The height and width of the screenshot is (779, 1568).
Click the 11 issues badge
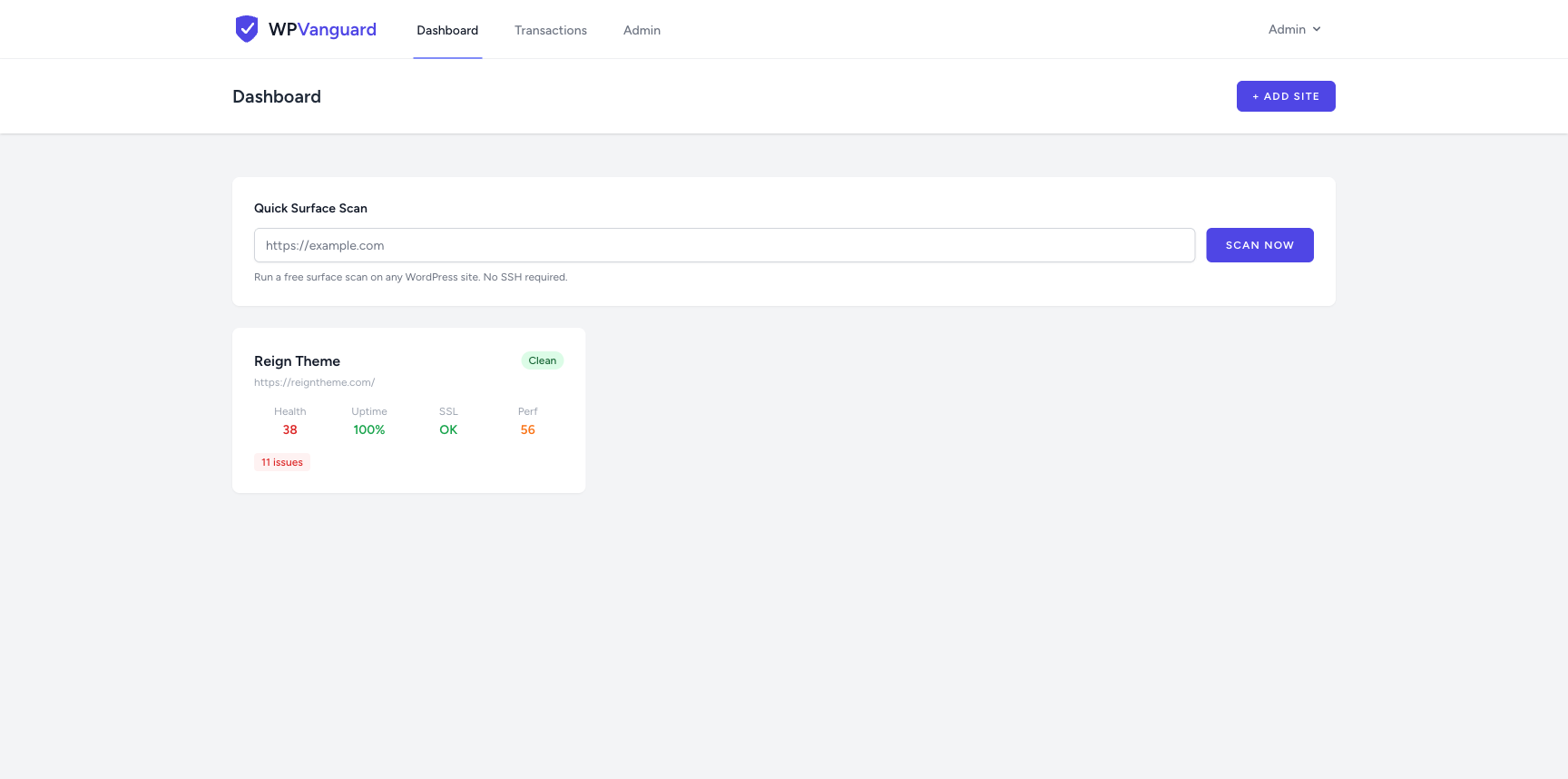(x=282, y=462)
